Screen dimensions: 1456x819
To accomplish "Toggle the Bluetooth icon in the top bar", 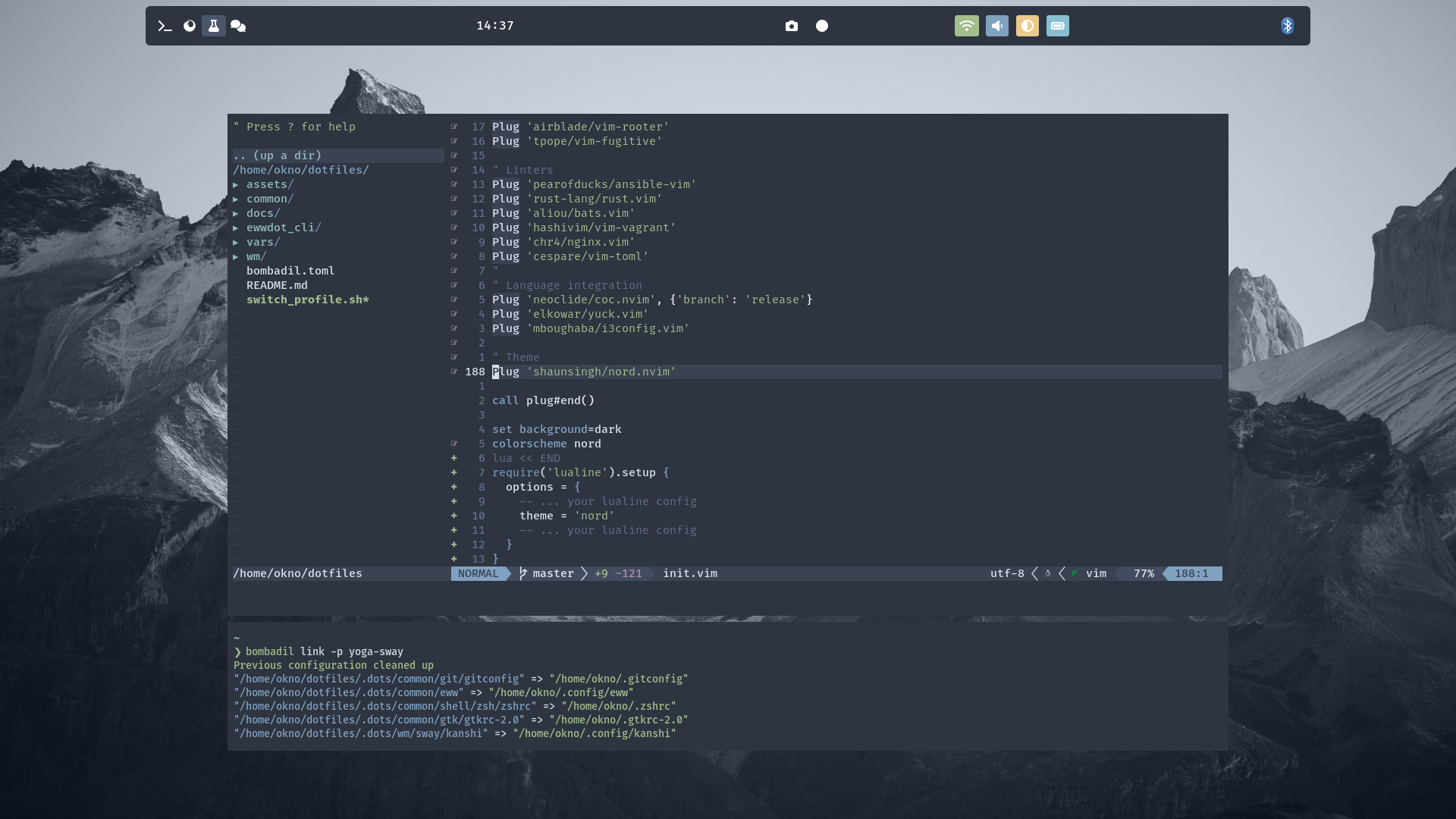I will [x=1288, y=26].
